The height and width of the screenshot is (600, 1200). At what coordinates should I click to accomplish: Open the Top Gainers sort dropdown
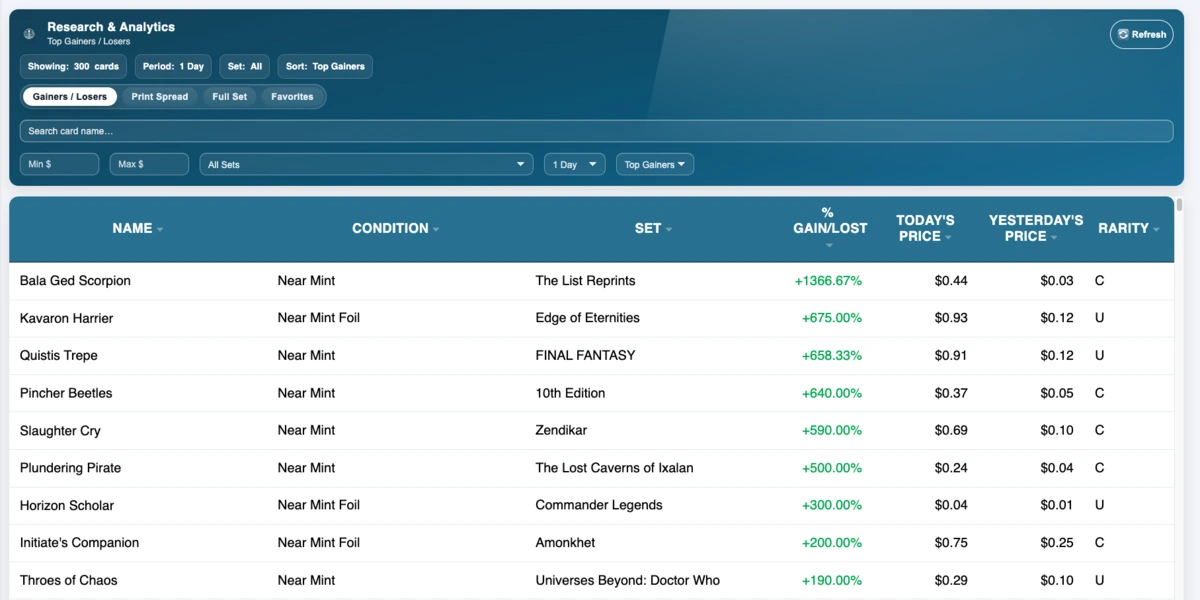pos(654,164)
